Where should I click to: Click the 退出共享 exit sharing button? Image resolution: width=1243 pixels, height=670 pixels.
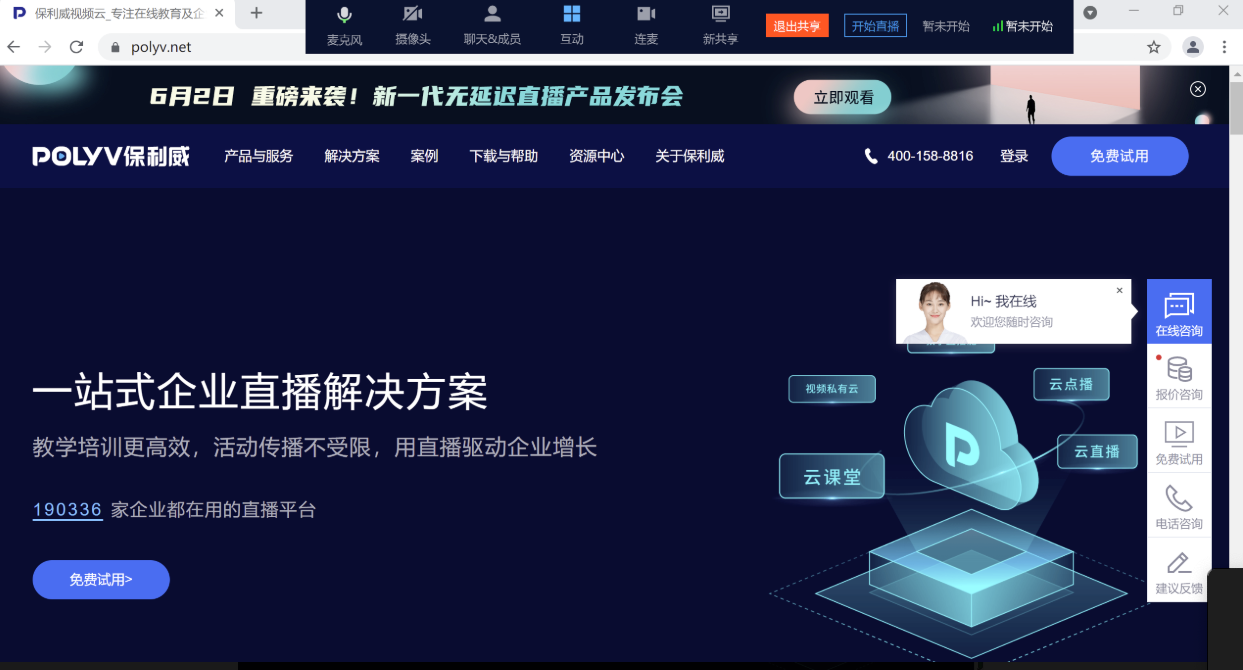(797, 26)
